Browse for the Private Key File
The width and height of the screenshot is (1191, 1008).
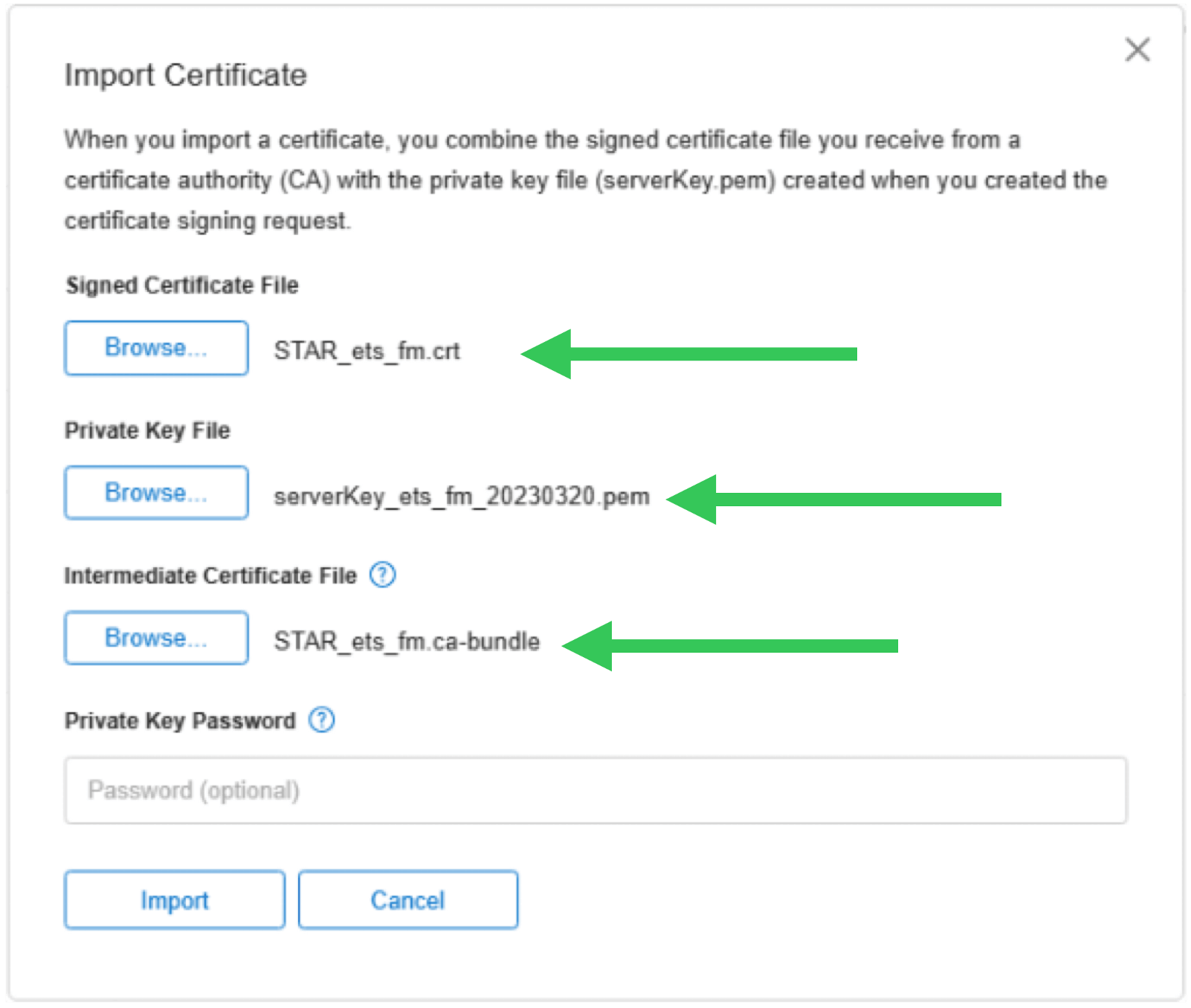point(156,493)
